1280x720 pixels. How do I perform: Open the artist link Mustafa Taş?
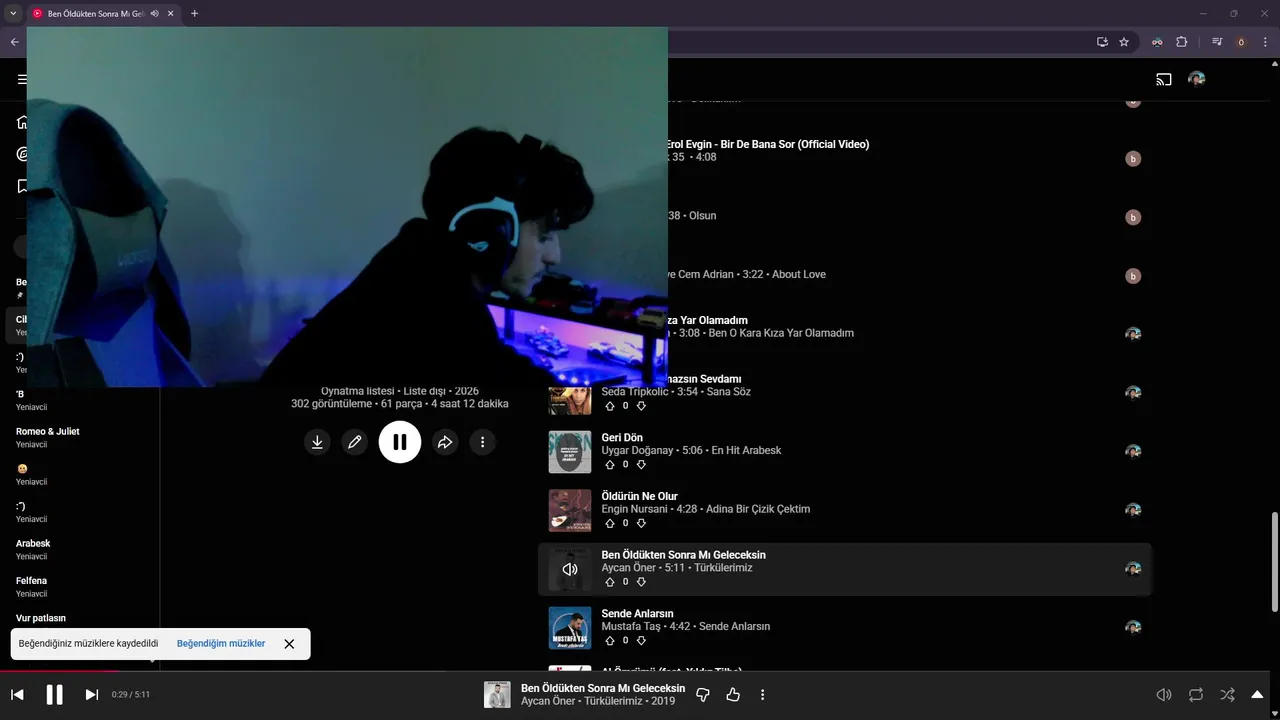631,626
